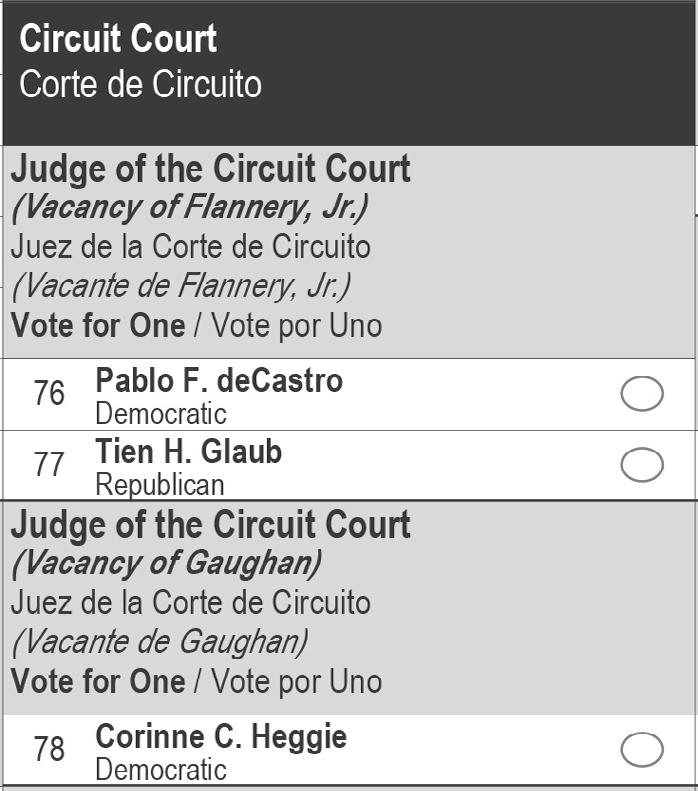Click the Corte de Circuito subtitle

140,84
